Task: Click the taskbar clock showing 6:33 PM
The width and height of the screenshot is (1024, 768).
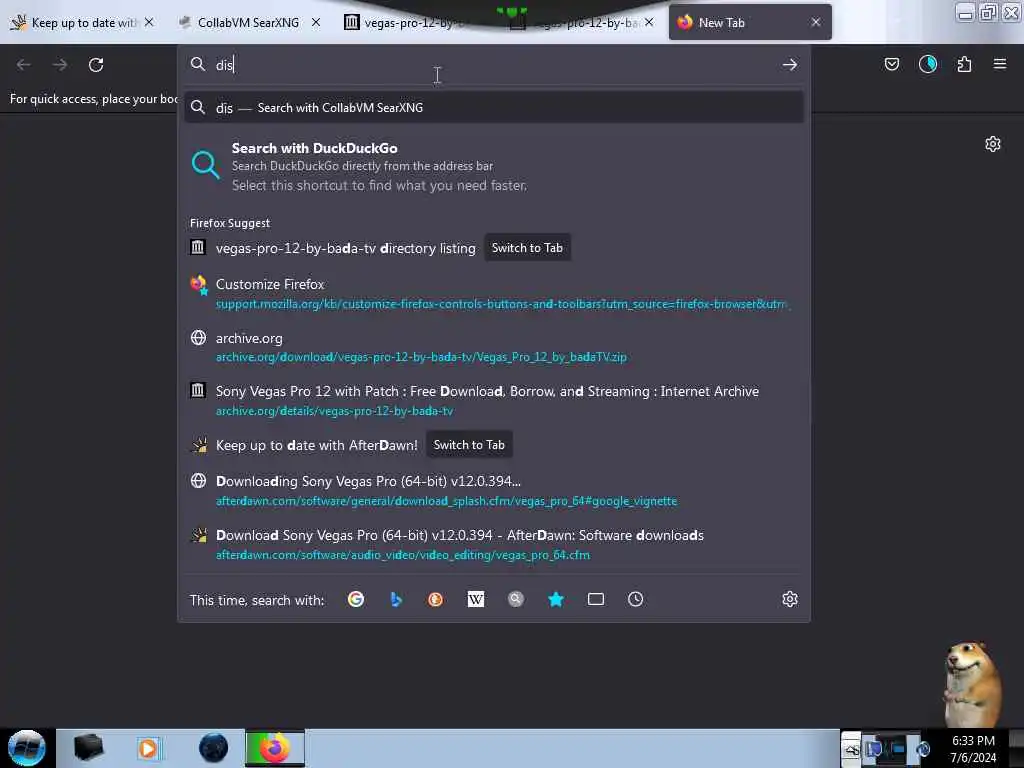Action: 973,748
